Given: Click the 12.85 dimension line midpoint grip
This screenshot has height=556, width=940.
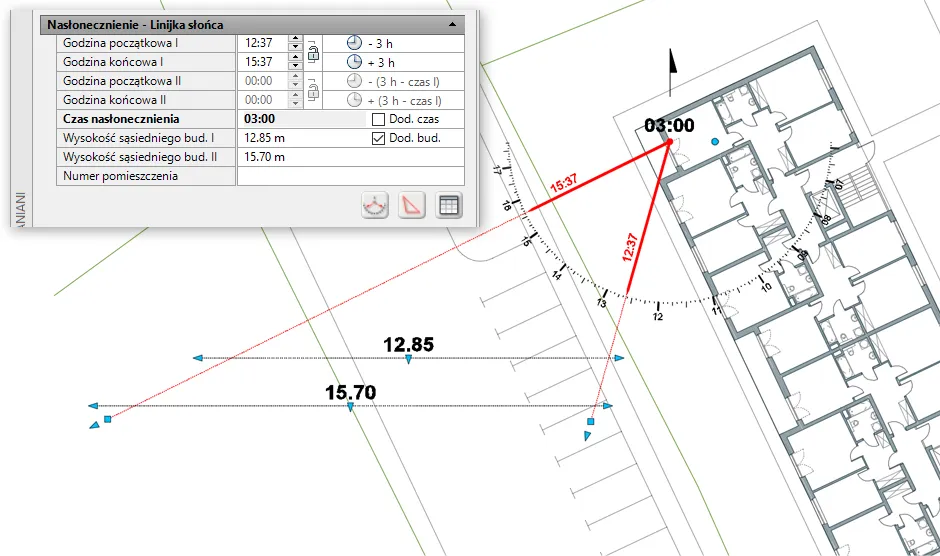Looking at the screenshot, I should [x=408, y=358].
